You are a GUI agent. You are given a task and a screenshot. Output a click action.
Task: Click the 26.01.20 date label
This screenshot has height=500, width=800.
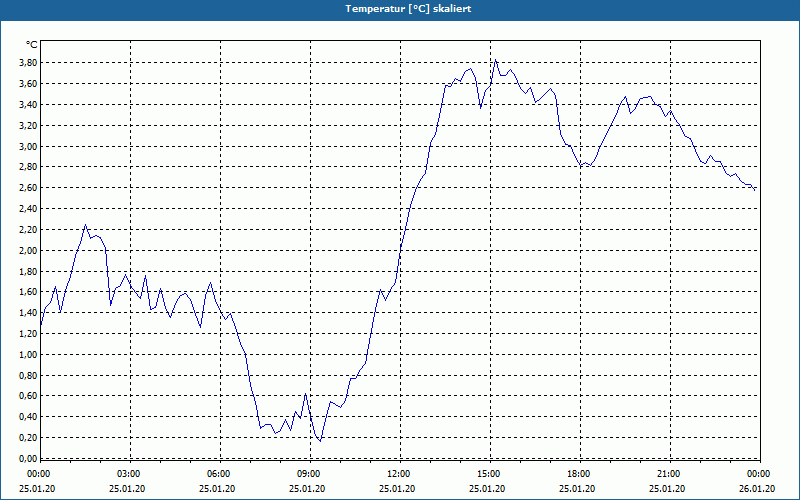click(757, 489)
